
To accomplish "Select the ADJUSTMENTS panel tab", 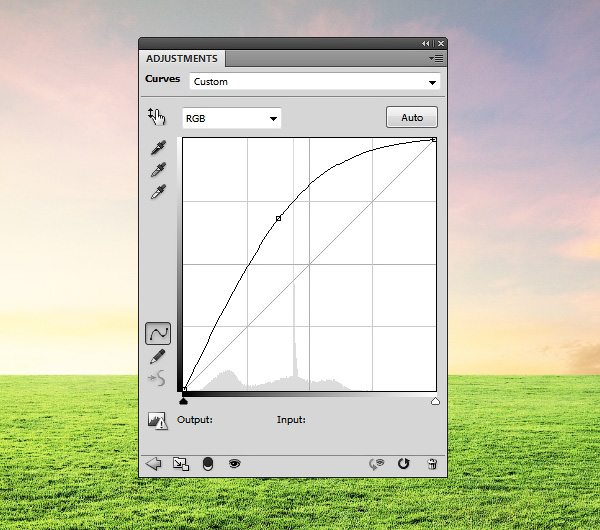I will (182, 59).
